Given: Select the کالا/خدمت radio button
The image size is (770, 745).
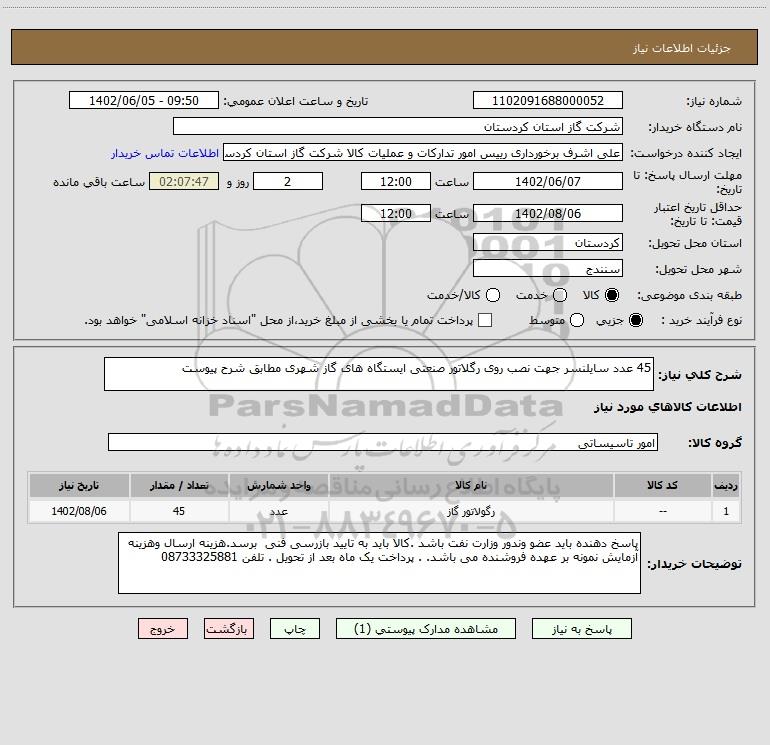Looking at the screenshot, I should coord(493,295).
